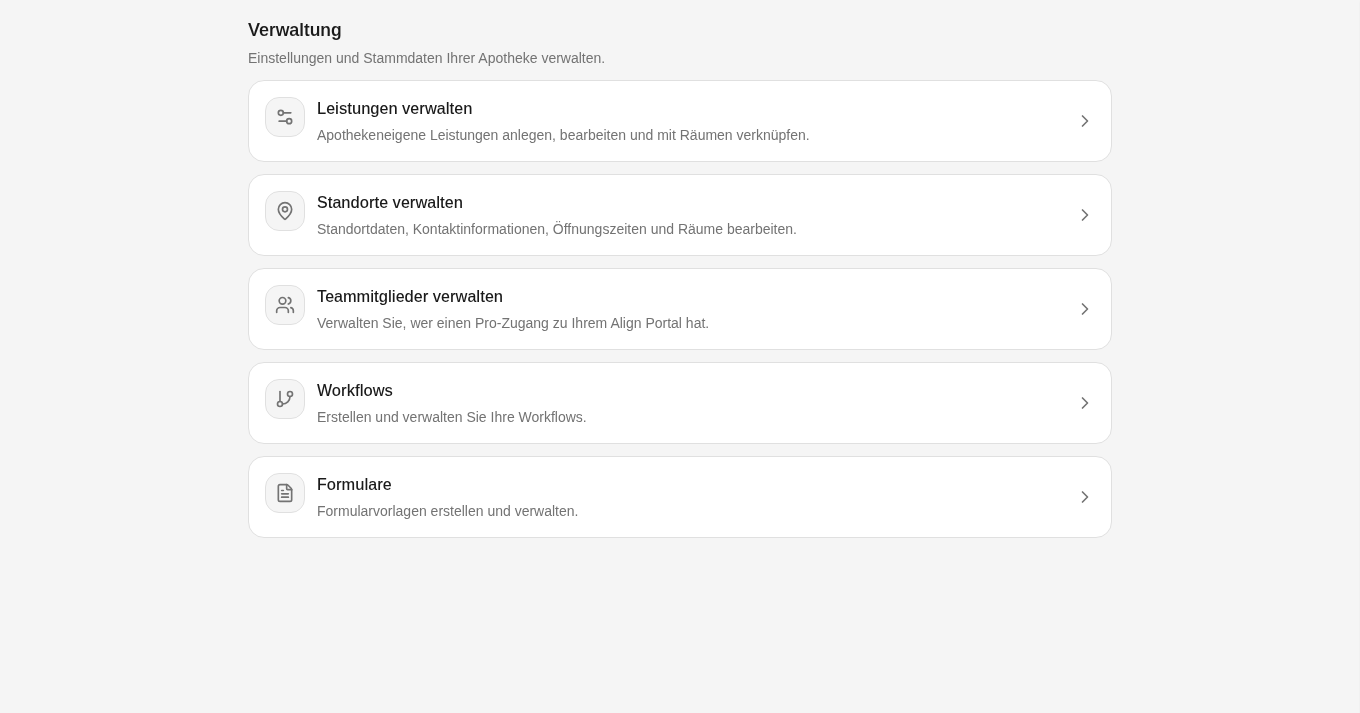
Task: Click subtitle 'Einstellungen und Stammdaten Ihrer Apotheke verwalten.'
Action: pyautogui.click(x=426, y=58)
